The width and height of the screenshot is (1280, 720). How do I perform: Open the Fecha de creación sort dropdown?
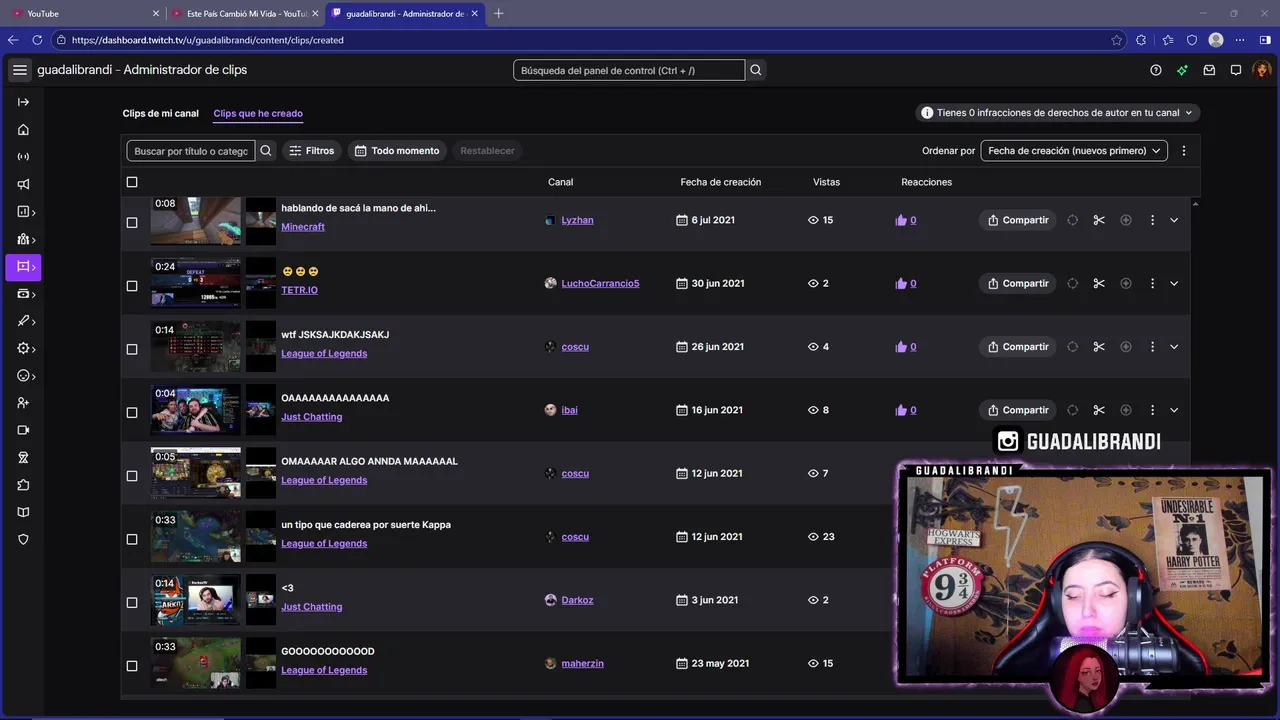tap(1074, 151)
